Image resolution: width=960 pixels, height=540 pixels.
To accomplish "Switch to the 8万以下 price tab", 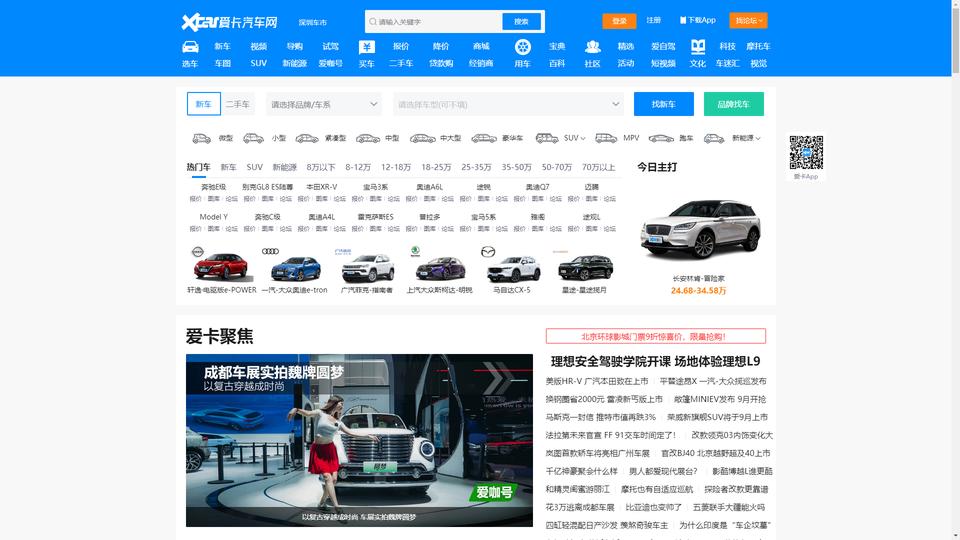I will [321, 167].
